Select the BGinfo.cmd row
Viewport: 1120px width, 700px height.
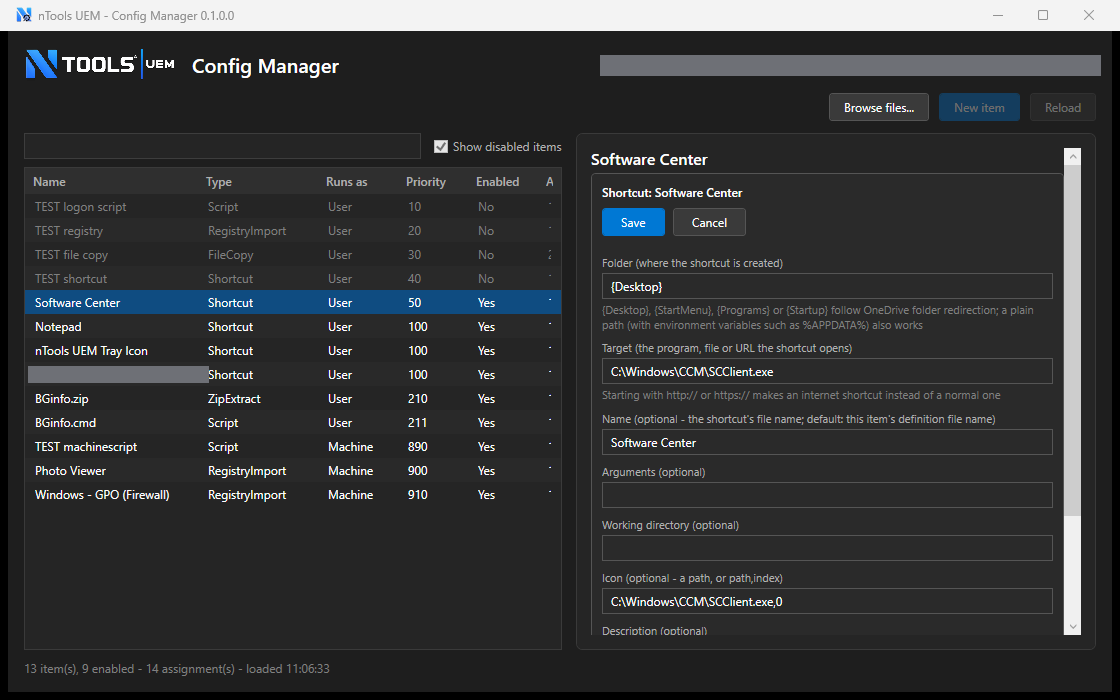[293, 423]
